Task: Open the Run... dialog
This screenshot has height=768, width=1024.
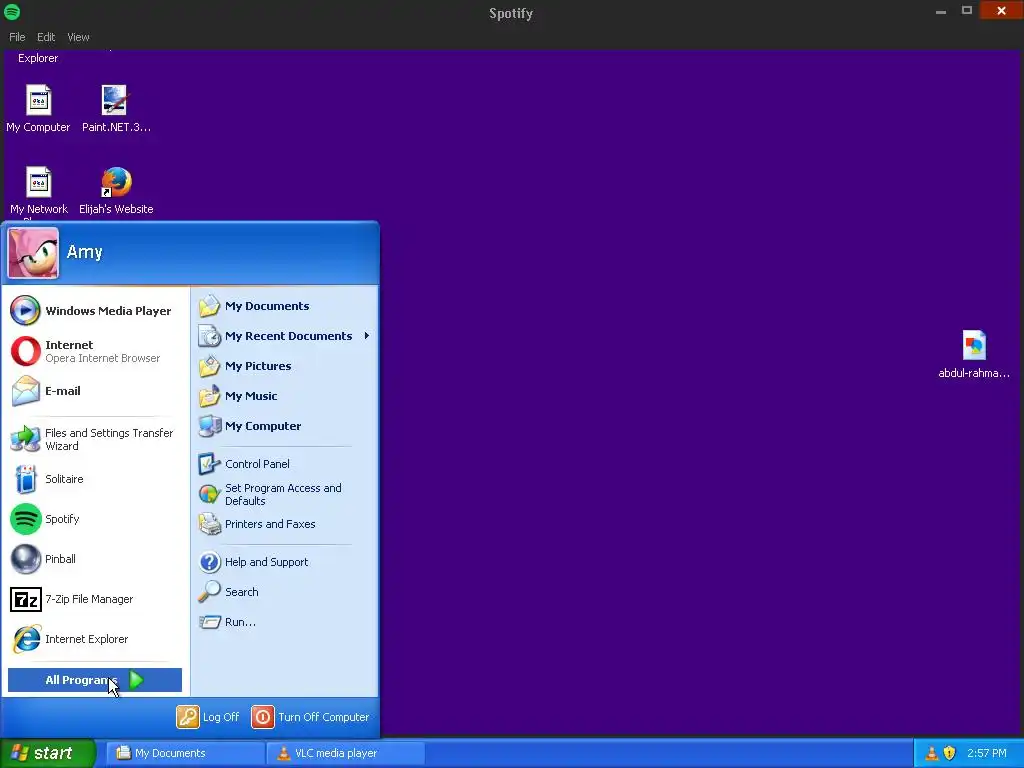Action: coord(285,622)
